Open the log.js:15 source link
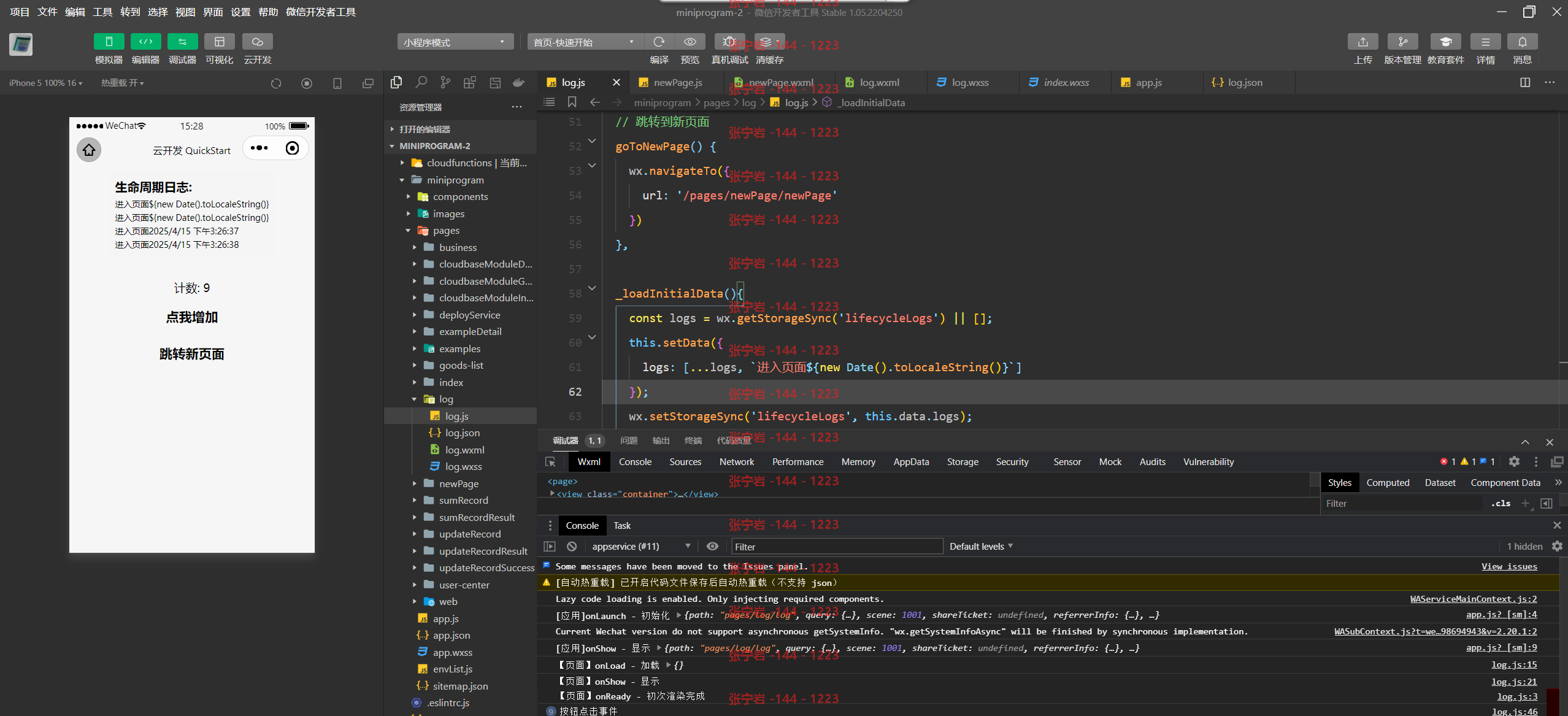Screen dimensions: 1568x716 (1514, 664)
